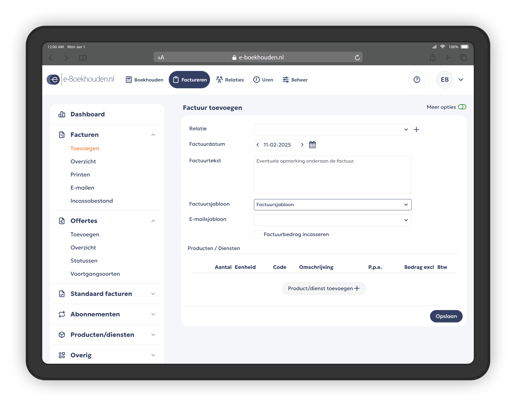Open the Relaties menu
This screenshot has width=516, height=406.
click(230, 80)
